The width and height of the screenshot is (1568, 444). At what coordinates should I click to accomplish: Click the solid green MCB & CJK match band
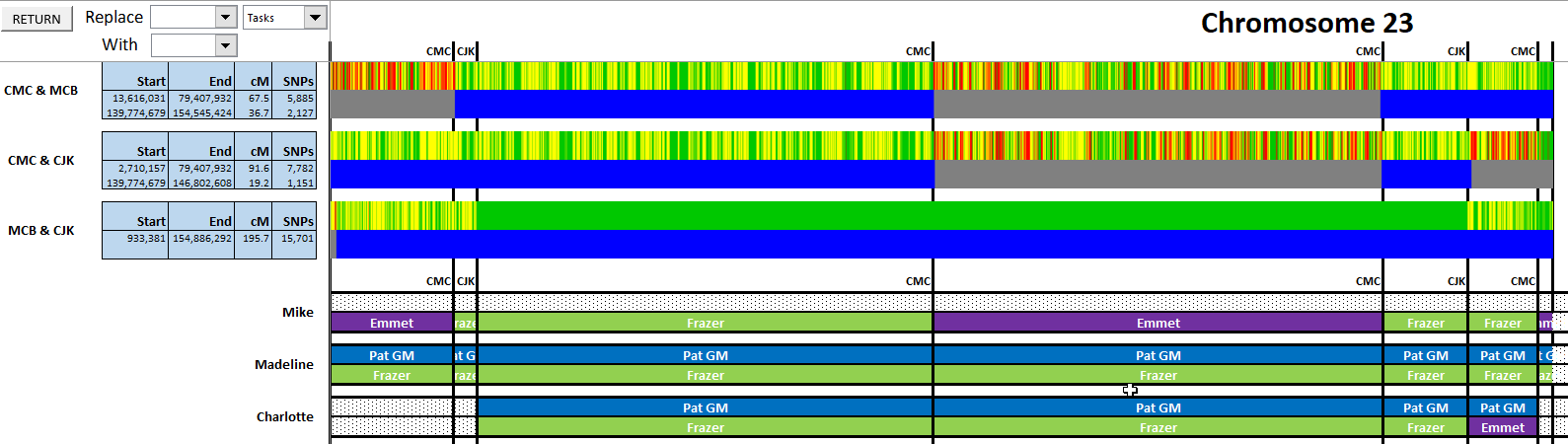click(x=971, y=215)
